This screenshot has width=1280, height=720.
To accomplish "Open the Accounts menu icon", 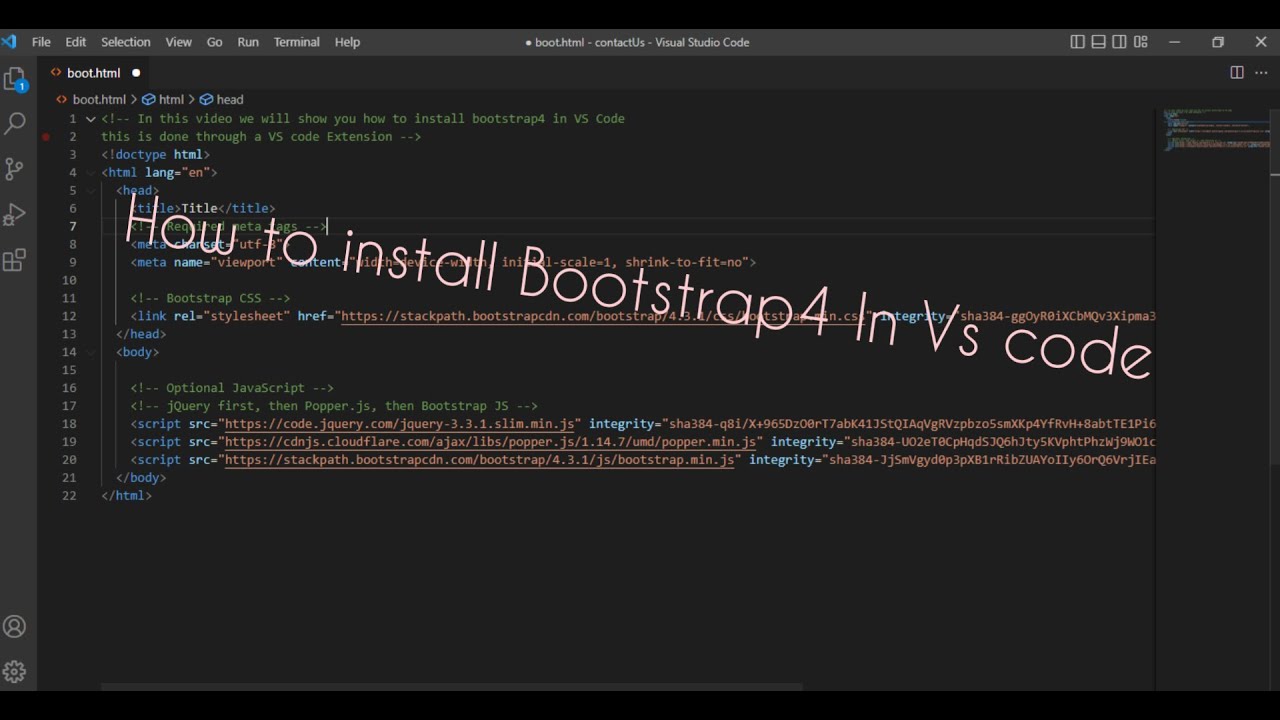I will (x=15, y=627).
